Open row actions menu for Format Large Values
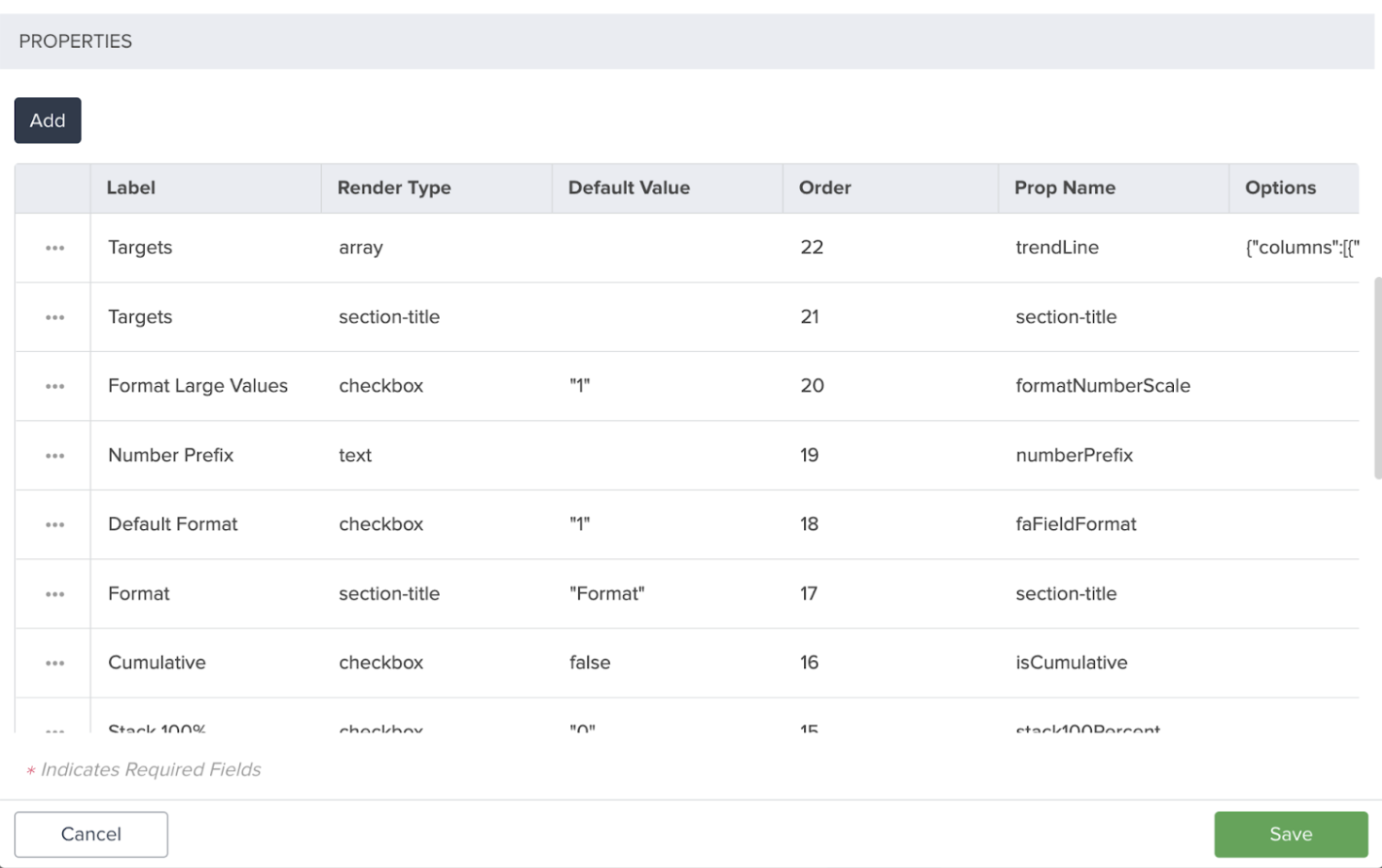This screenshot has height=868, width=1382. coord(55,386)
